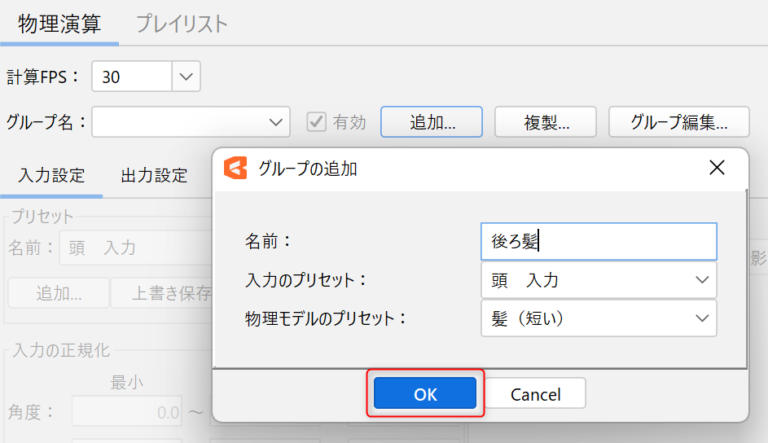The image size is (768, 443).
Task: Switch to the 物理演算 tab
Action: [x=59, y=24]
